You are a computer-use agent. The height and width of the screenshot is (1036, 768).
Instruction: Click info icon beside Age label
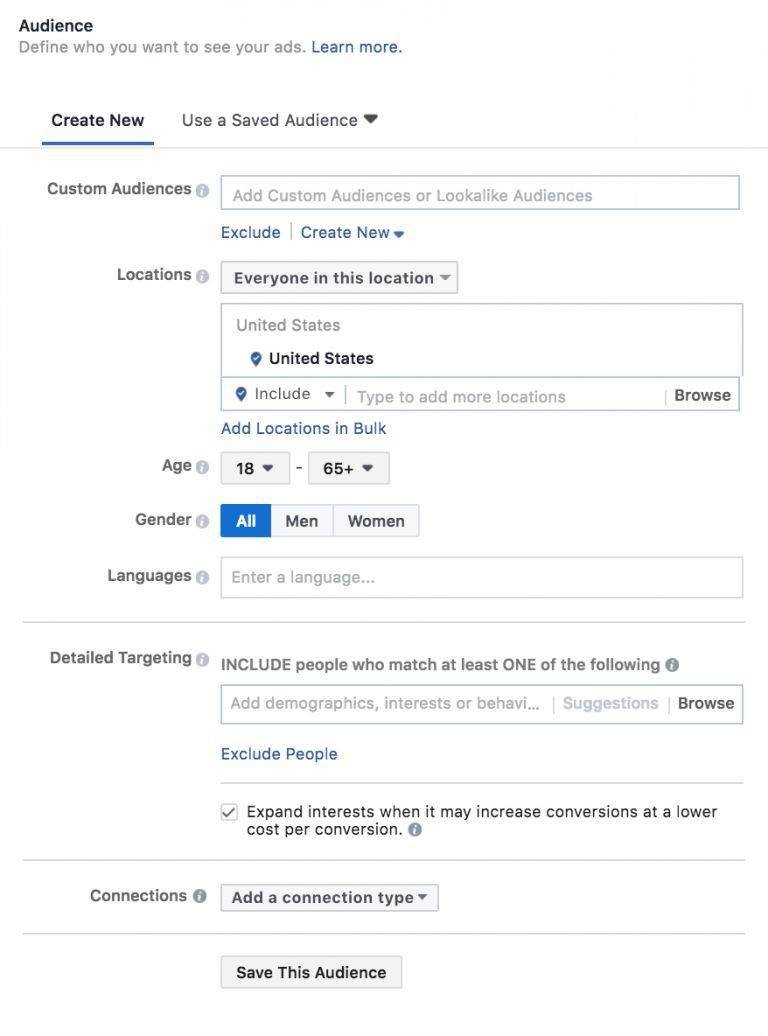click(x=202, y=467)
